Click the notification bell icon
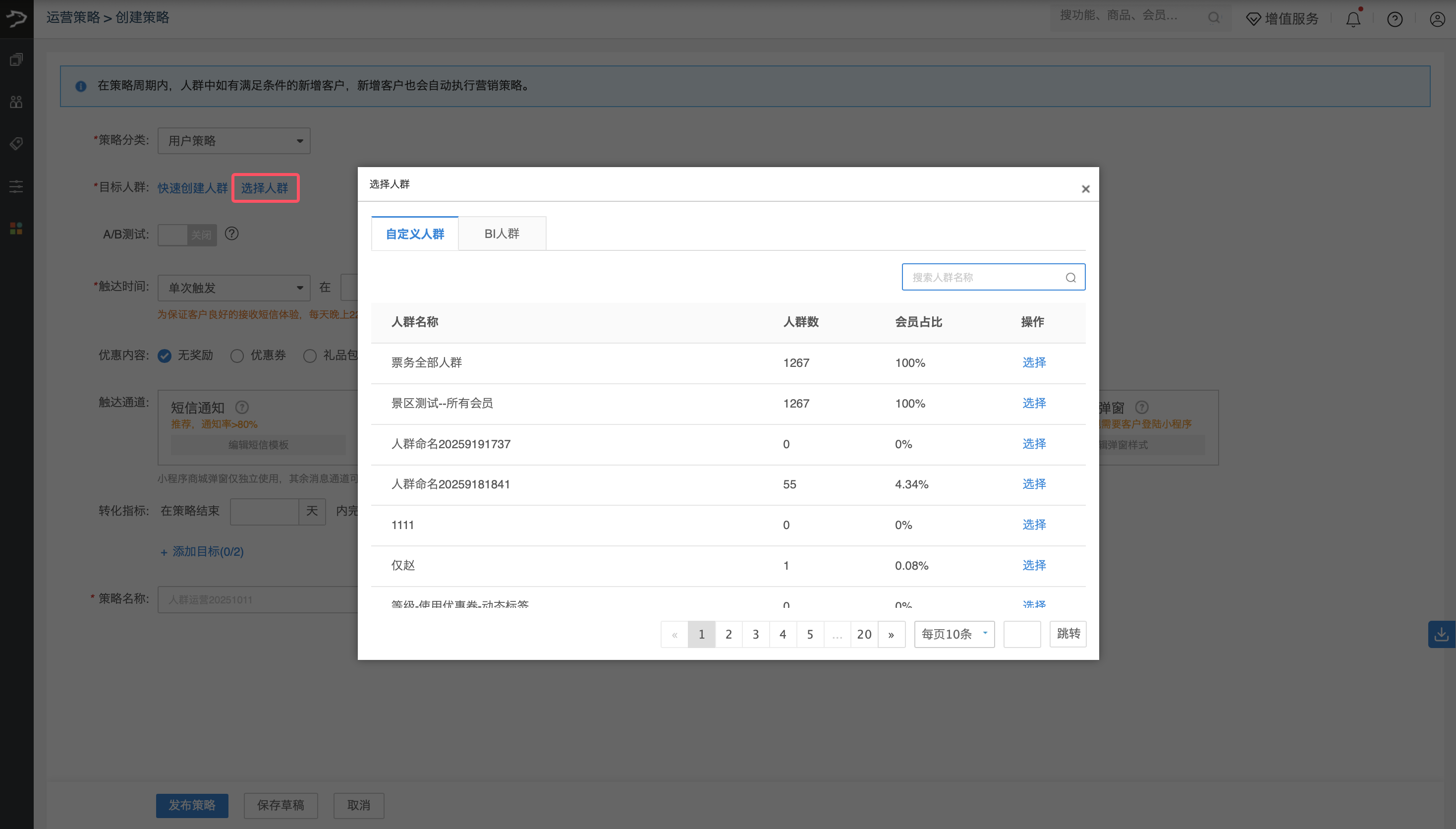 1352,19
